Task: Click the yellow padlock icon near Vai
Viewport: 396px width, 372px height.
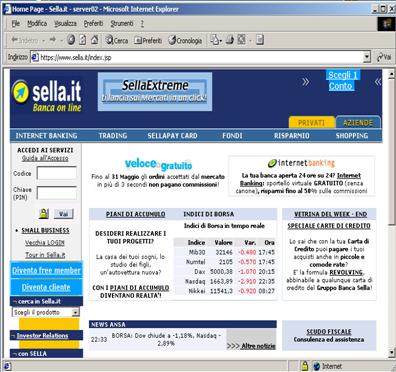Action: tap(44, 213)
